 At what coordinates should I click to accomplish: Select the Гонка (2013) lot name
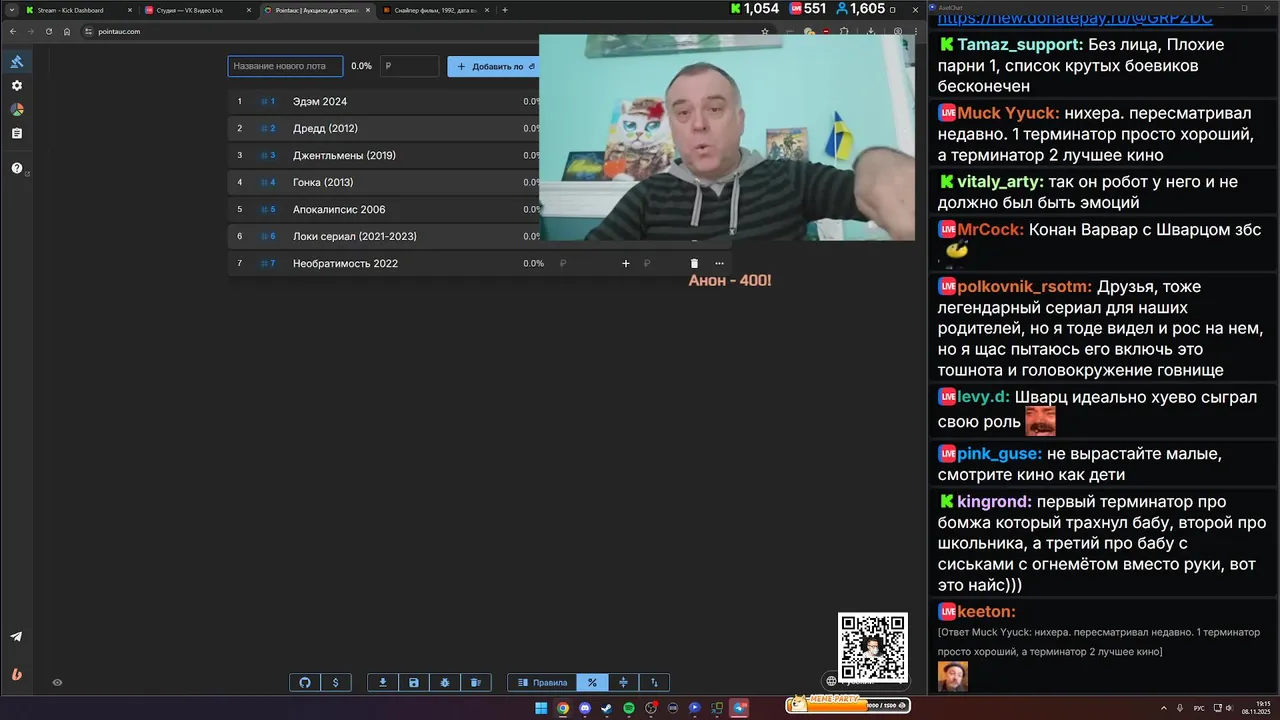[323, 183]
